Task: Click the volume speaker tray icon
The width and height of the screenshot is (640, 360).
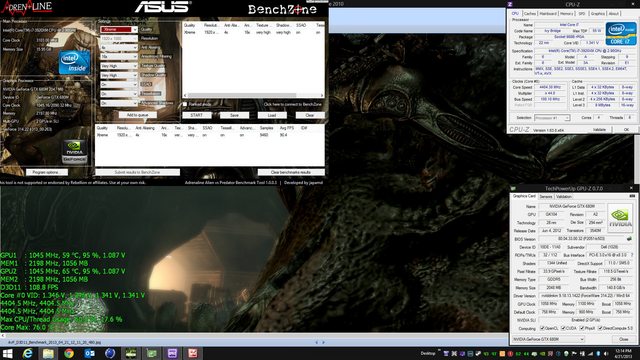Action: click(x=606, y=353)
